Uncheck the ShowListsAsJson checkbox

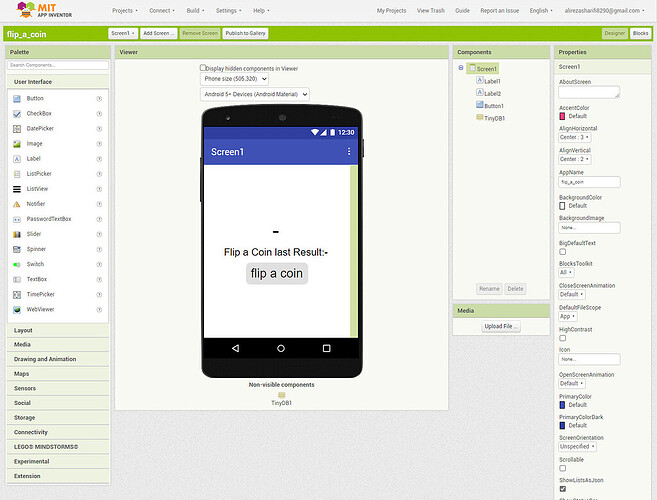563,489
